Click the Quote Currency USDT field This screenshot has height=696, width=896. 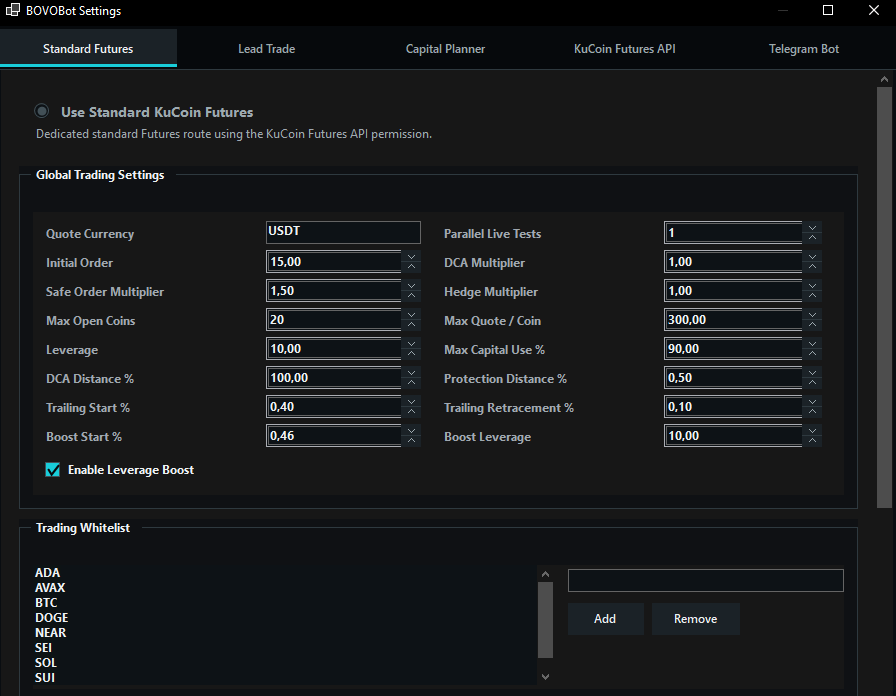coord(343,233)
